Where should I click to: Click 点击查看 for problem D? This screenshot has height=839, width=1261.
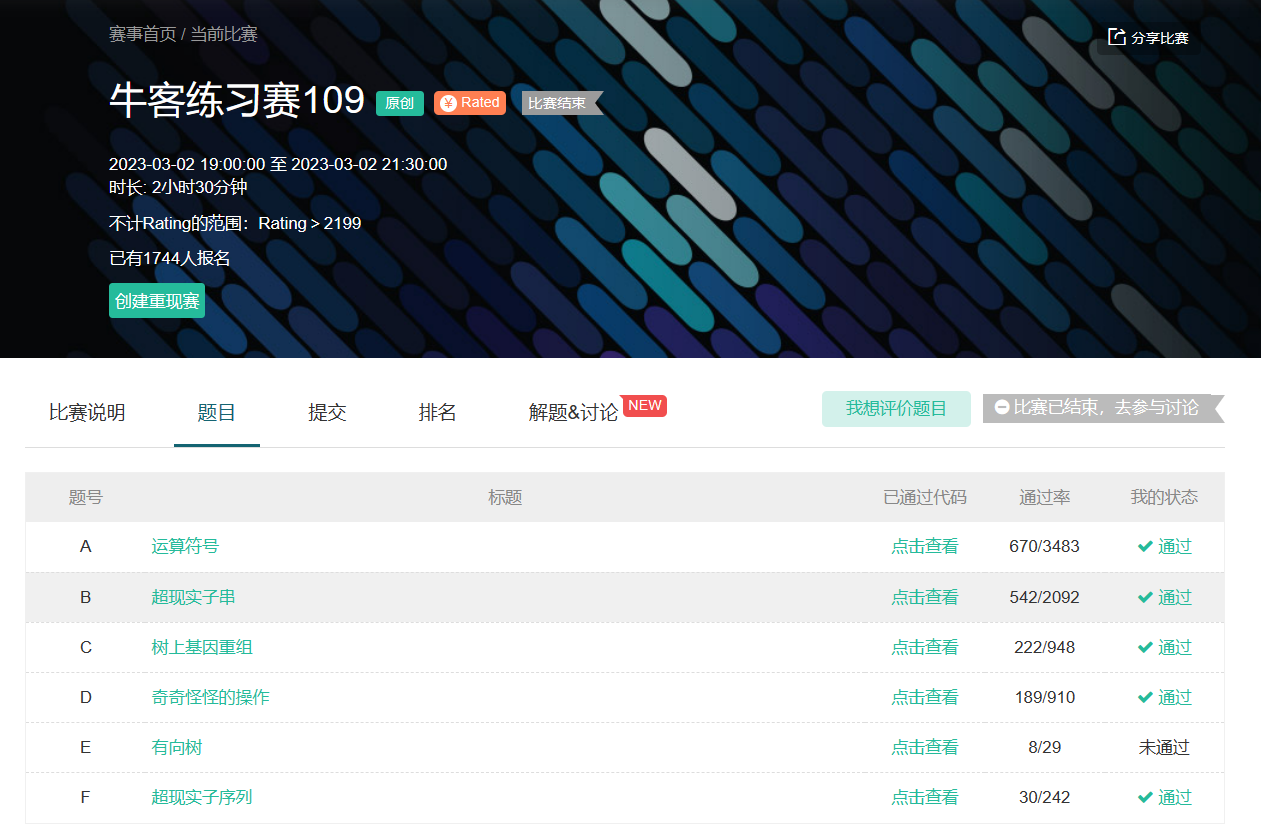point(925,697)
